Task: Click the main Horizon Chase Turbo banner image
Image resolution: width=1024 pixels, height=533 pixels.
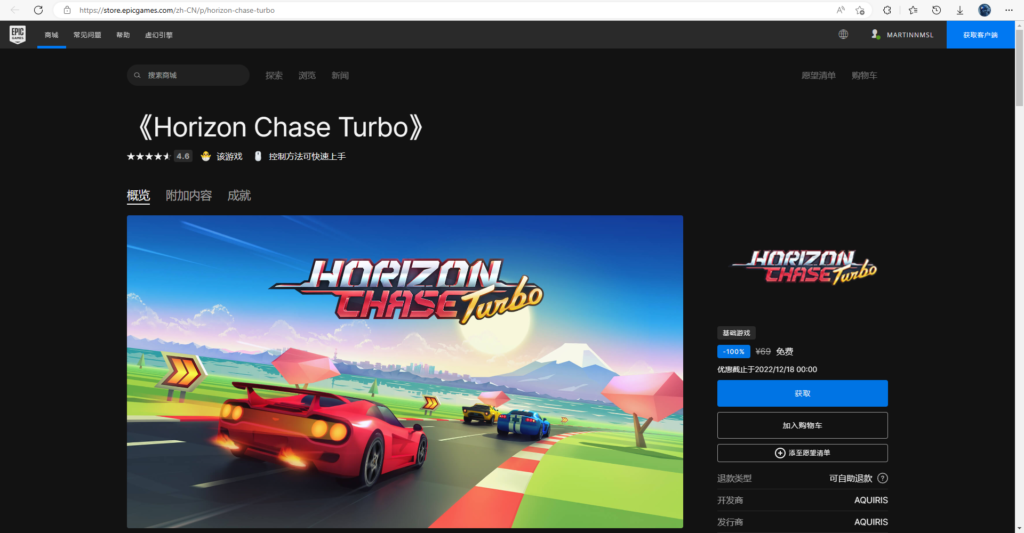Action: coord(405,372)
